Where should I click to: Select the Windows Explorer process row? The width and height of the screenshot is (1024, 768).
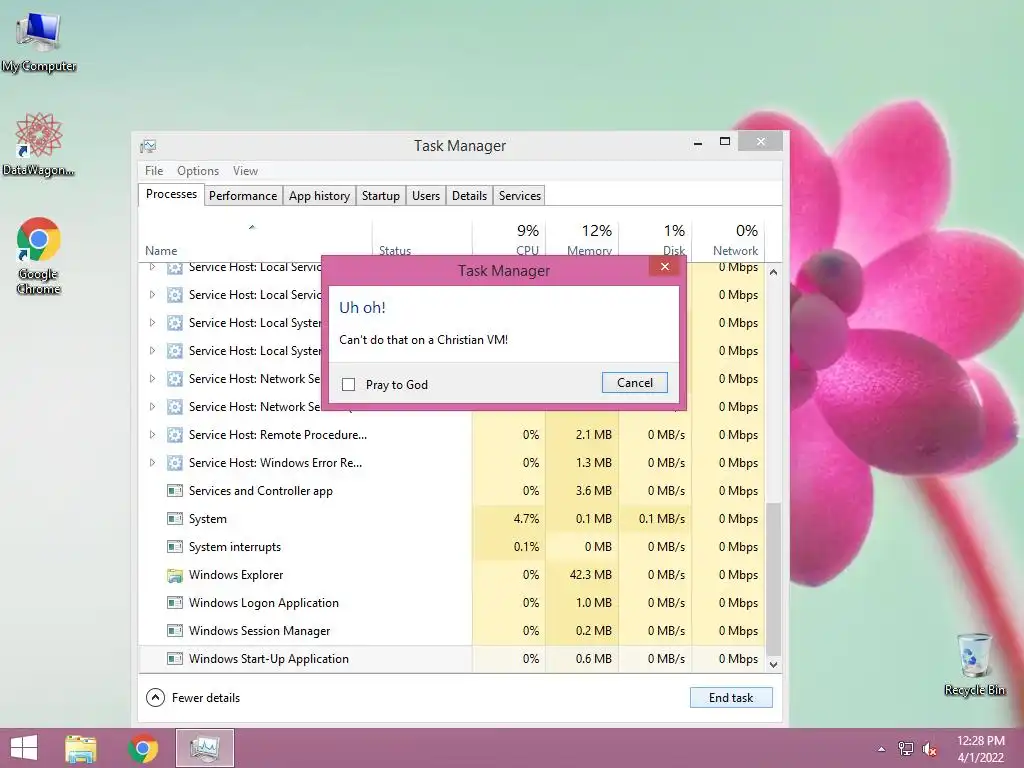click(x=452, y=575)
